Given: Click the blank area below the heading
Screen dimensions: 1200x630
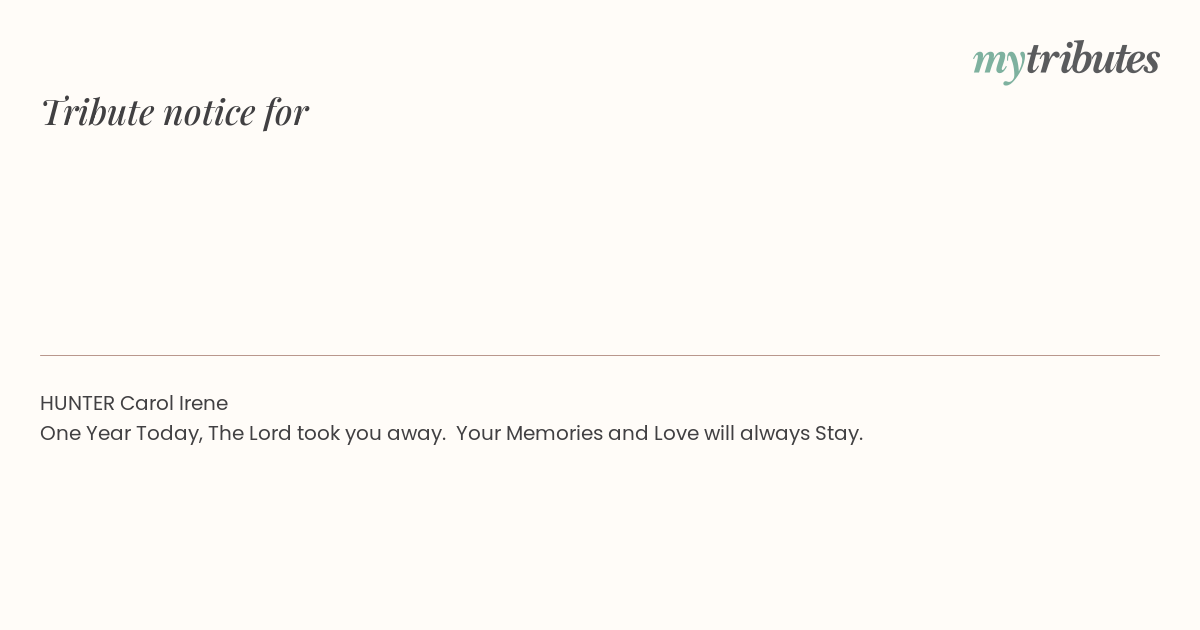Looking at the screenshot, I should [600, 240].
